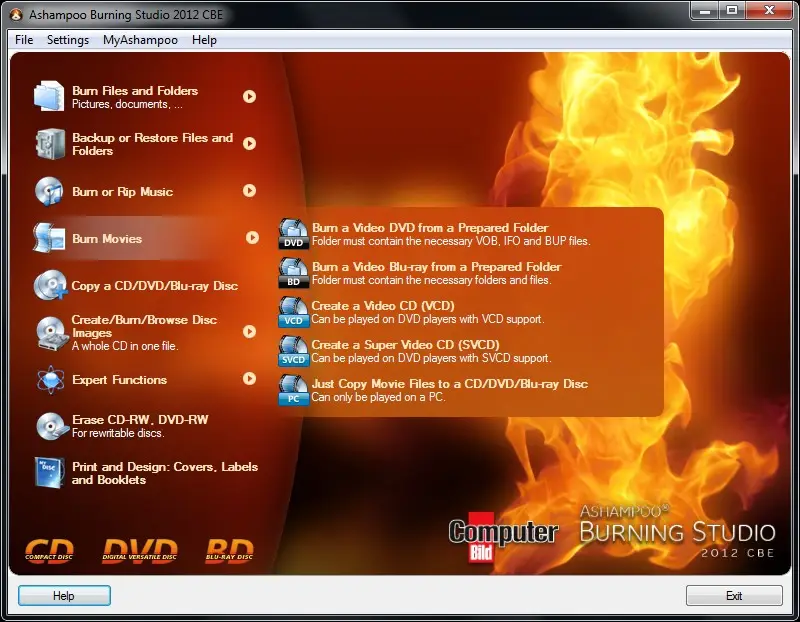Select Burn a Video DVD from a Prepared Folder

pyautogui.click(x=430, y=228)
